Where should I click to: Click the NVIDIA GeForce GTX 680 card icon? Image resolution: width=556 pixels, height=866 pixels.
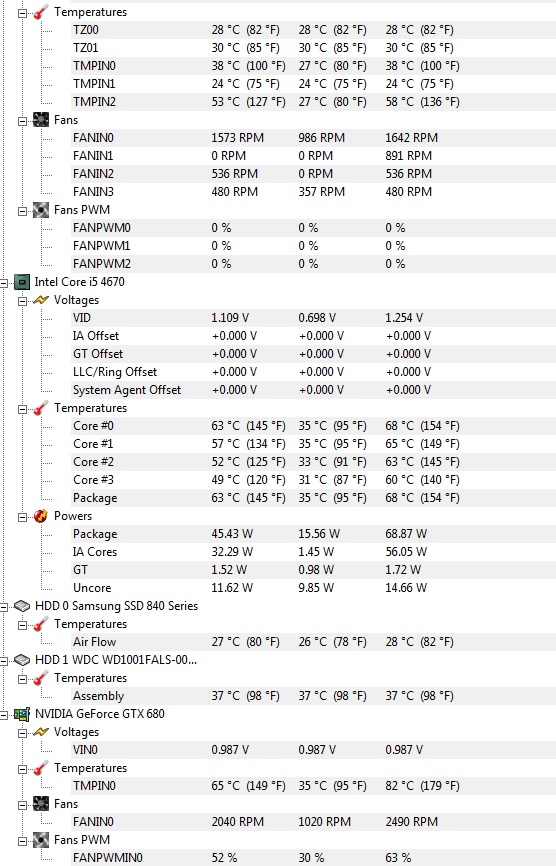[x=22, y=714]
